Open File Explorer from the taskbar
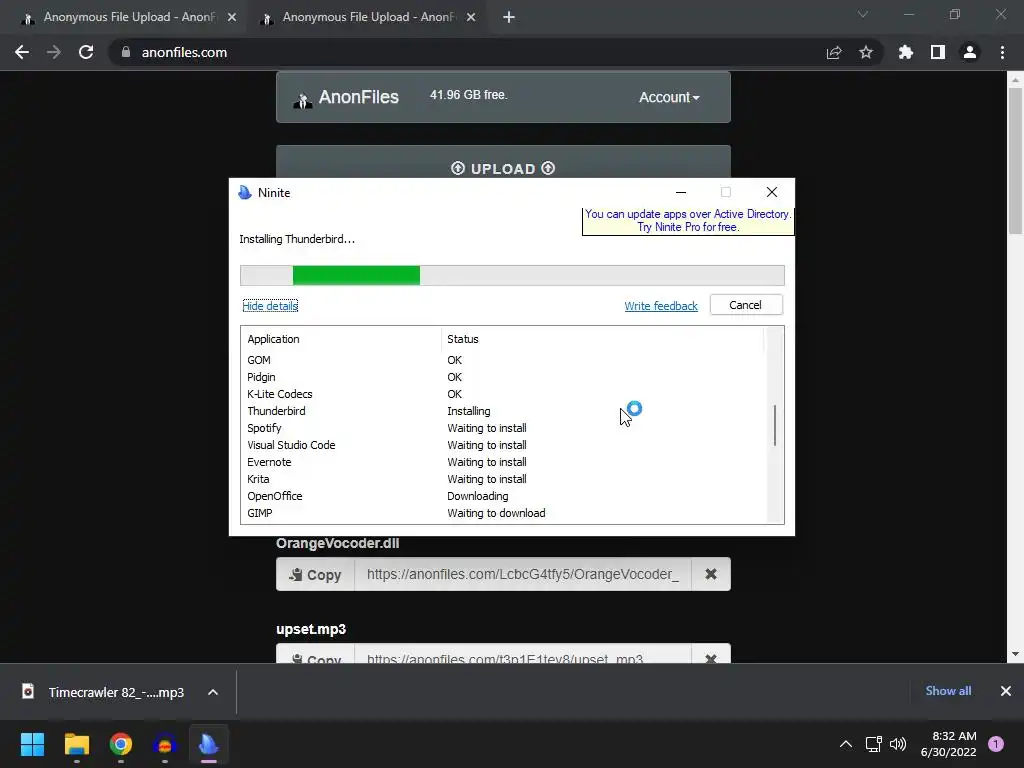This screenshot has height=768, width=1024. point(76,744)
